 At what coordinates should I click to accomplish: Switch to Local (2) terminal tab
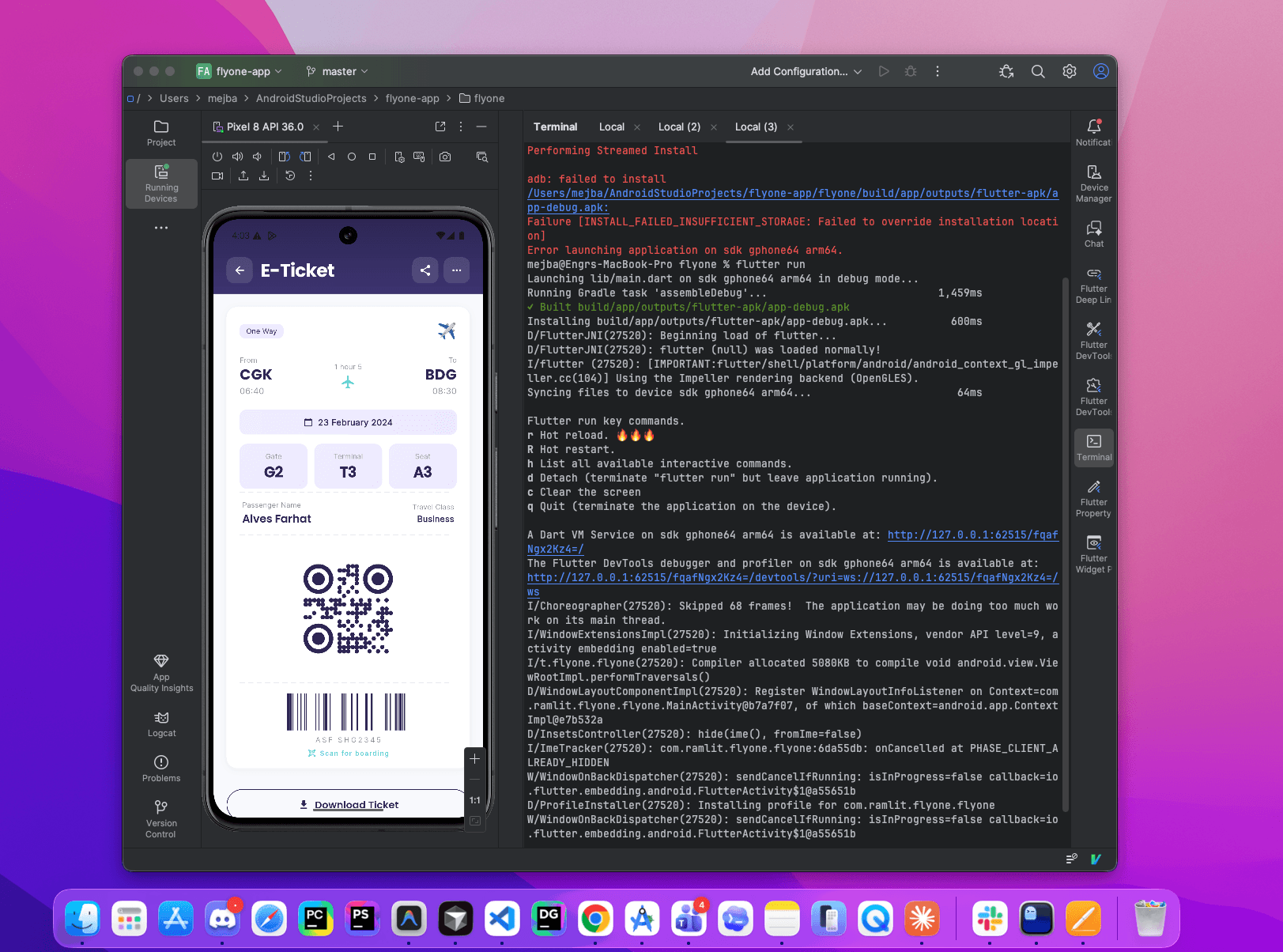(x=679, y=127)
